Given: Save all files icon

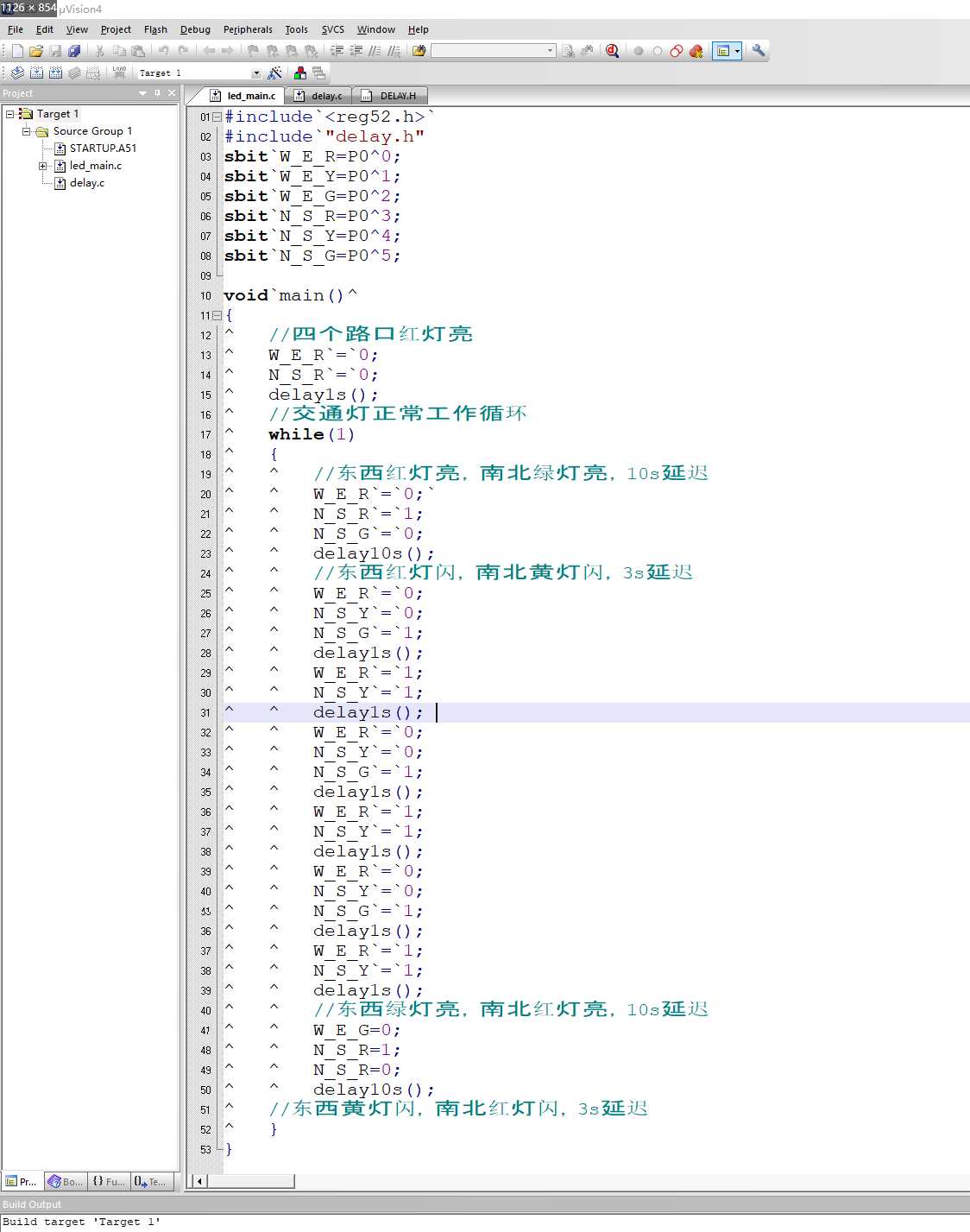Looking at the screenshot, I should pyautogui.click(x=74, y=51).
